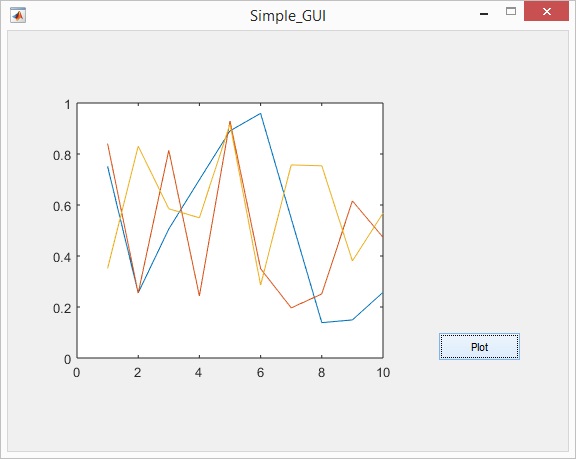Click the red line's peak at x=3
Image resolution: width=576 pixels, height=459 pixels.
pos(169,151)
